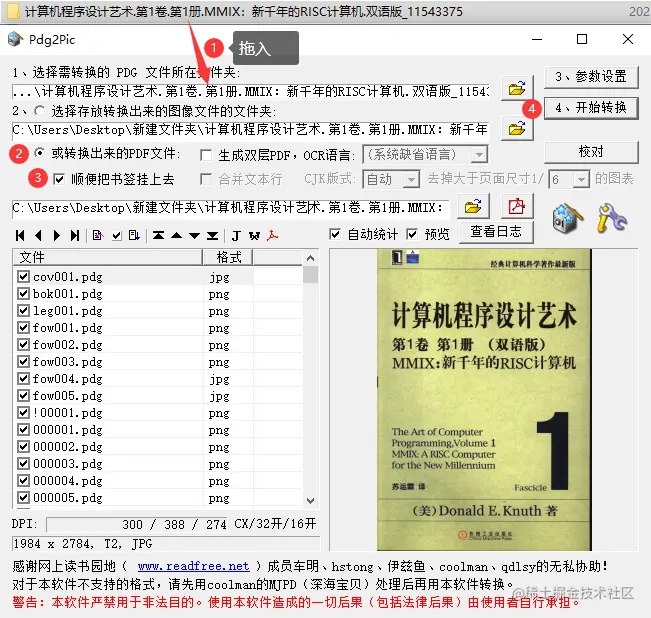Click the wrench and key tools icon
The height and width of the screenshot is (618, 651).
612,217
